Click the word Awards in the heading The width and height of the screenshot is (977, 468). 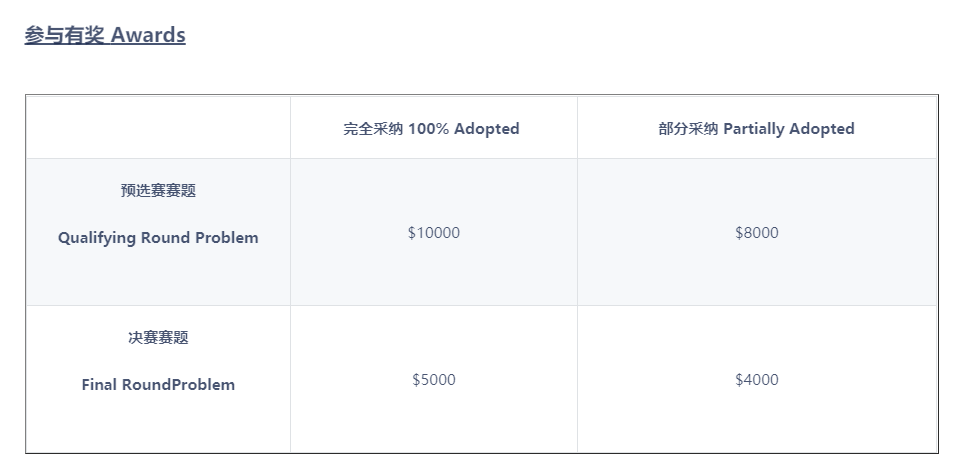click(148, 35)
